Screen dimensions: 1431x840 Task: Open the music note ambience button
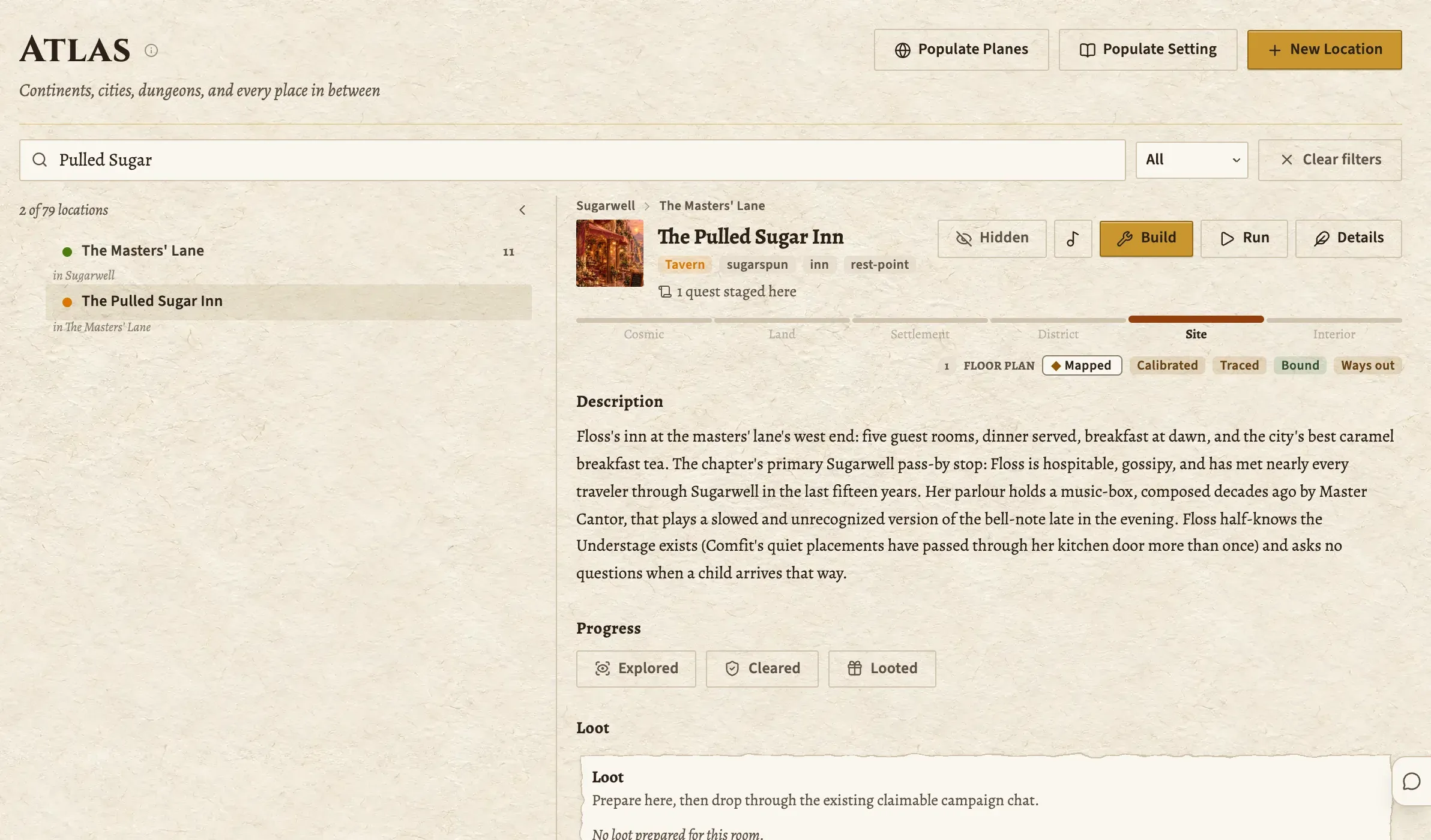1073,238
